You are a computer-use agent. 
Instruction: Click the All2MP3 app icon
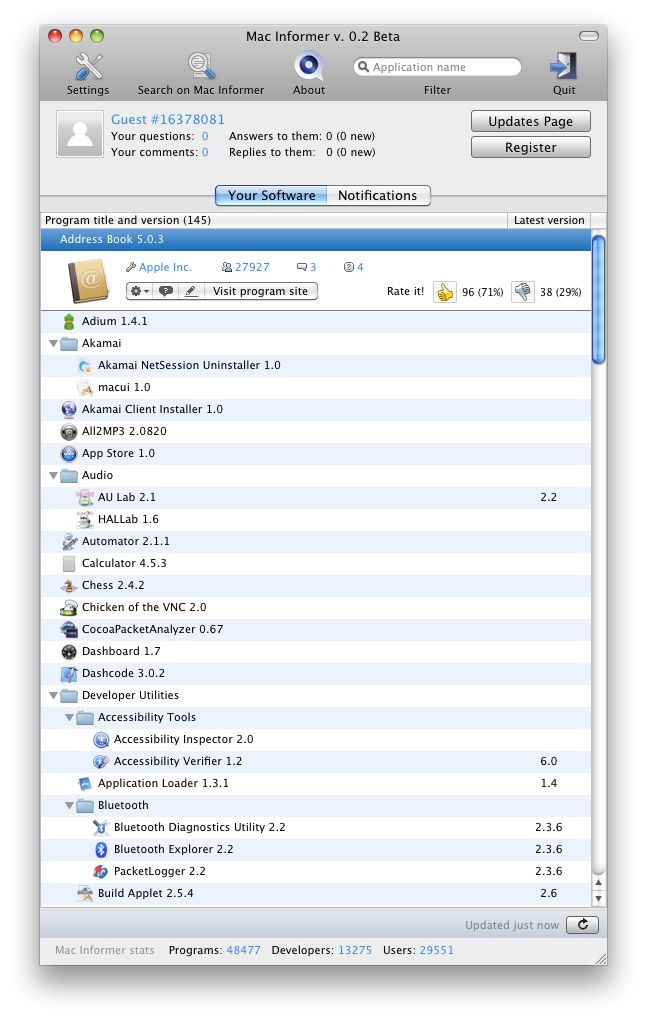[69, 431]
